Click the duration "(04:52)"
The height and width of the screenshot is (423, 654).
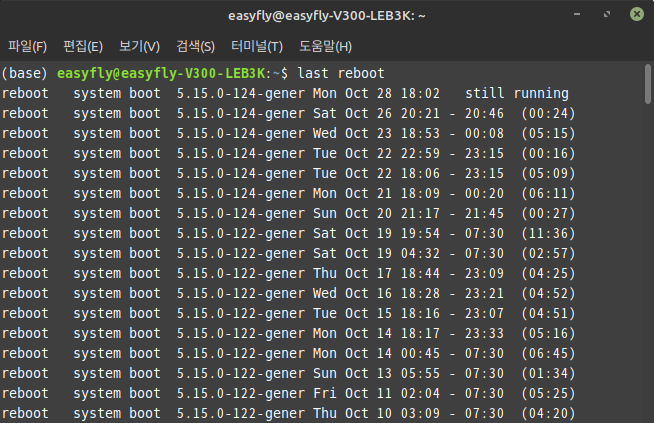click(548, 294)
